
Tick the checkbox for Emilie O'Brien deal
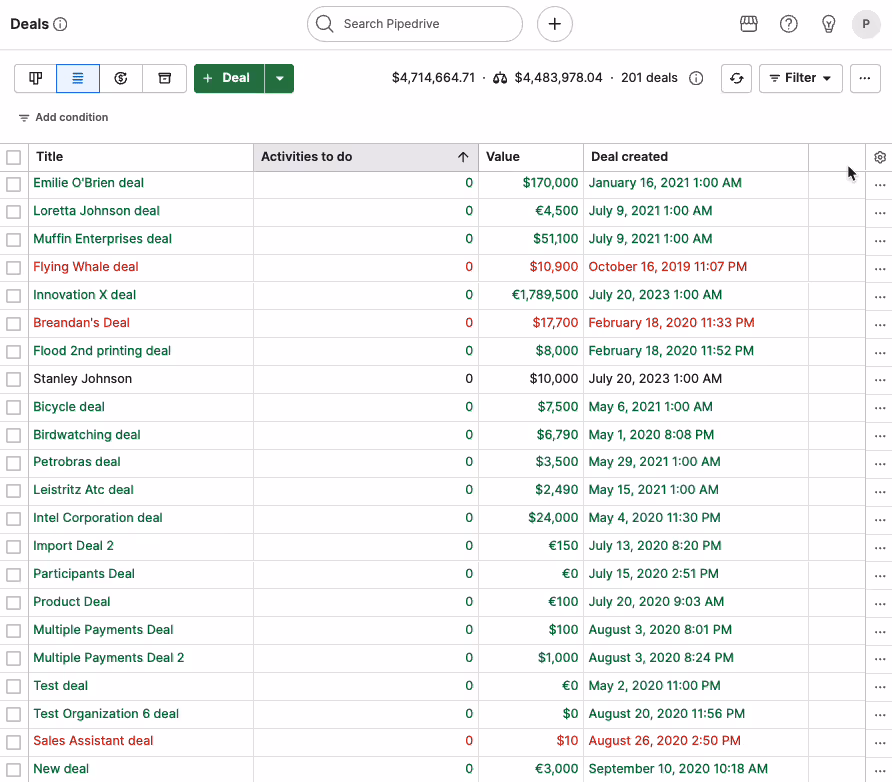(14, 184)
